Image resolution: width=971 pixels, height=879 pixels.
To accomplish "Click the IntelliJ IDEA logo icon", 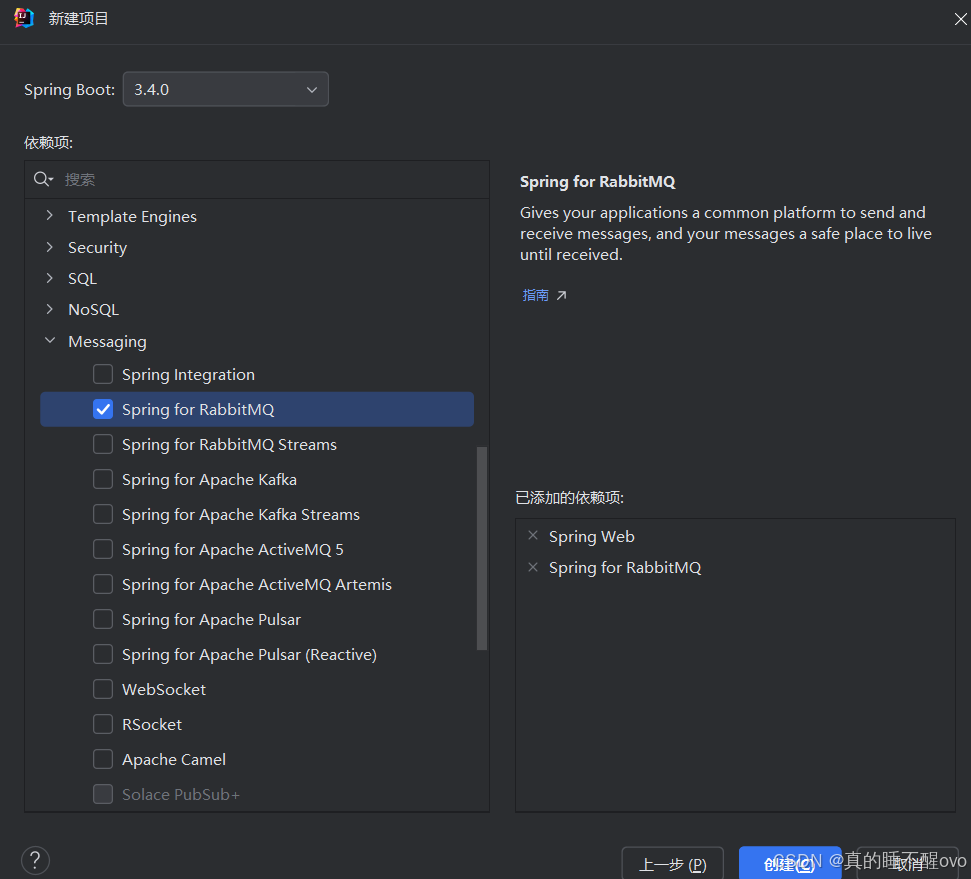I will tap(24, 19).
